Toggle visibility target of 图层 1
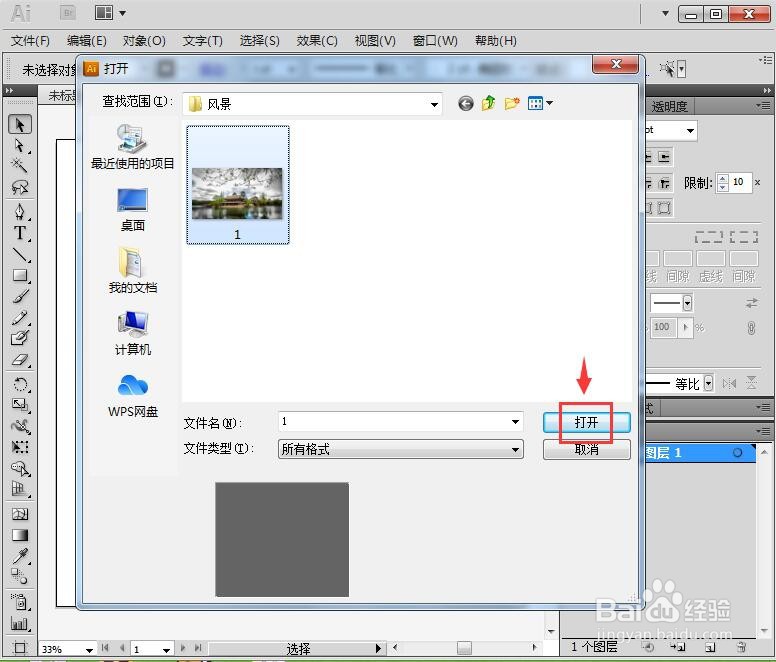Viewport: 776px width, 662px height. (737, 453)
